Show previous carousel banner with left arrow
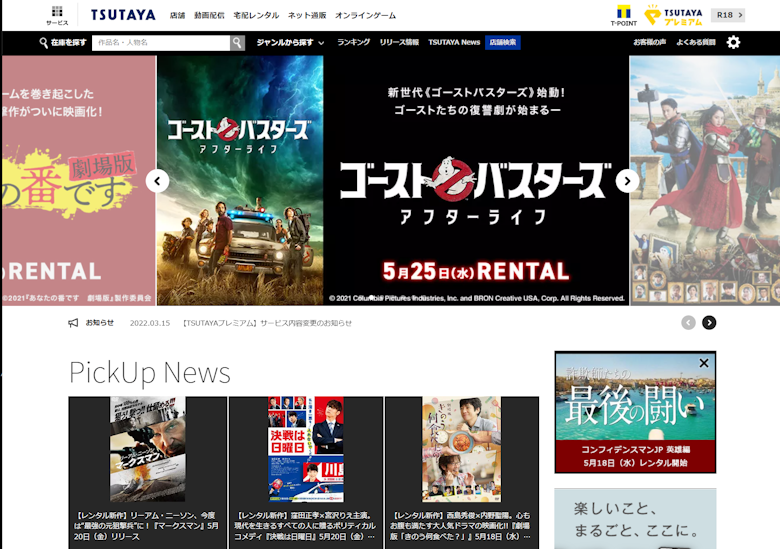The height and width of the screenshot is (549, 780). tap(157, 181)
